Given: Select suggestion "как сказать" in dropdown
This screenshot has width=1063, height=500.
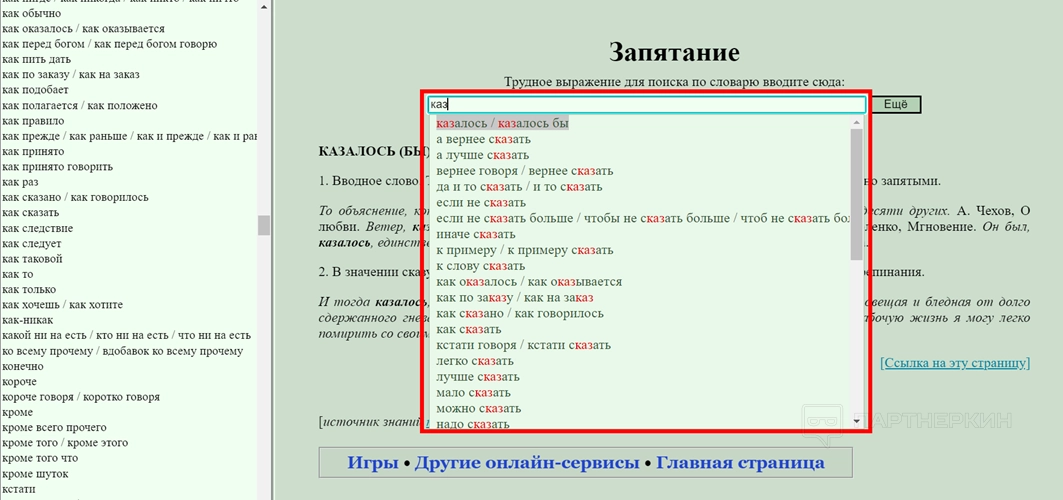Looking at the screenshot, I should [x=468, y=329].
